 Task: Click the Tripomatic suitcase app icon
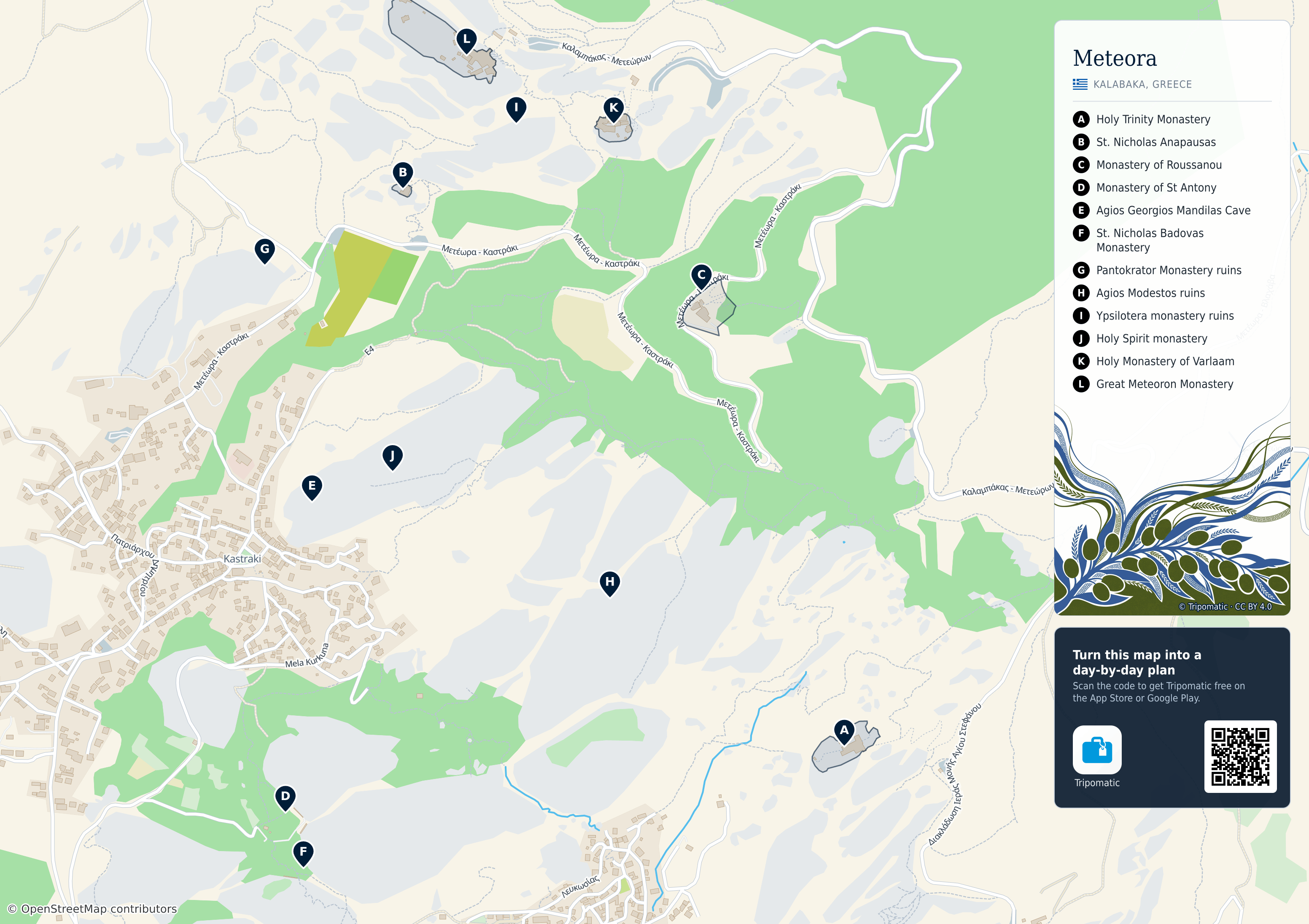(x=1097, y=749)
